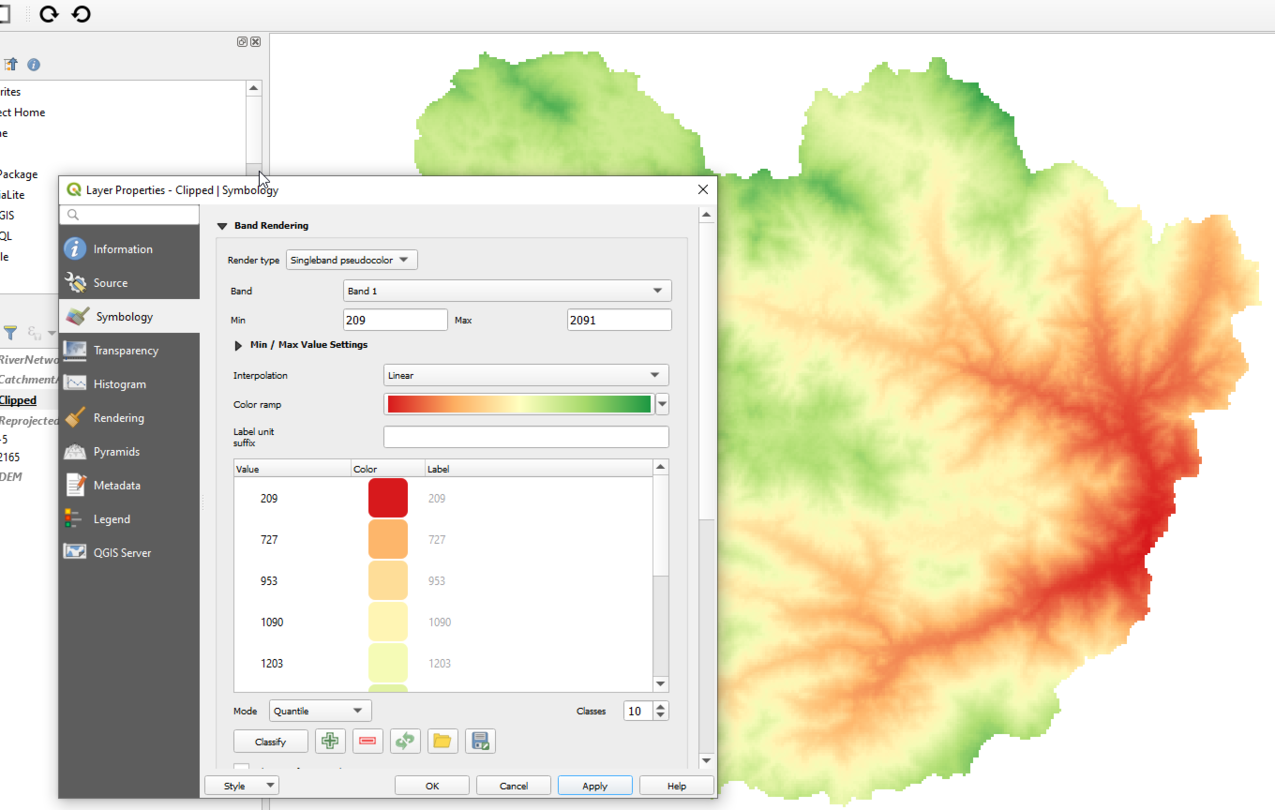Viewport: 1275px width, 810px height.
Task: Click the Apply button
Action: click(594, 786)
